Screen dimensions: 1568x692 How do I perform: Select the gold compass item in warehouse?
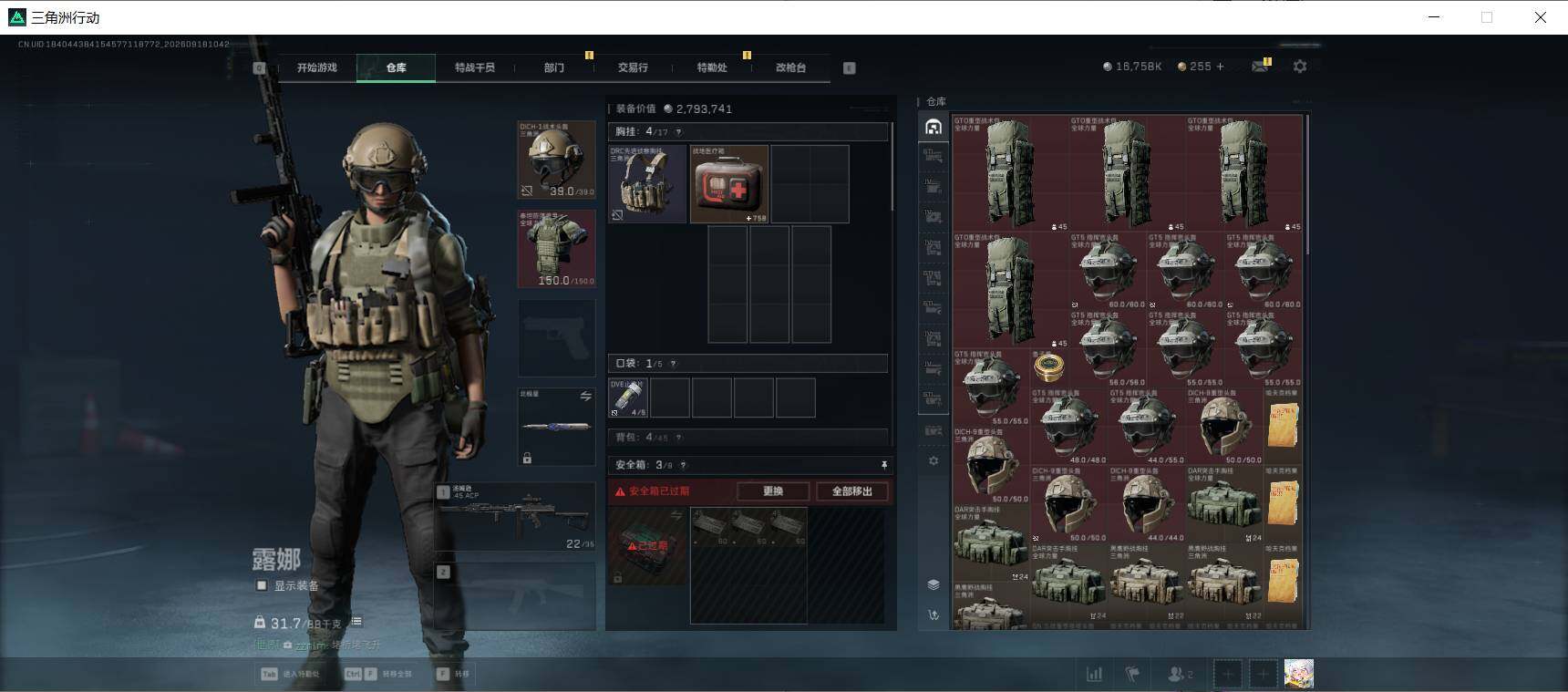(1049, 367)
